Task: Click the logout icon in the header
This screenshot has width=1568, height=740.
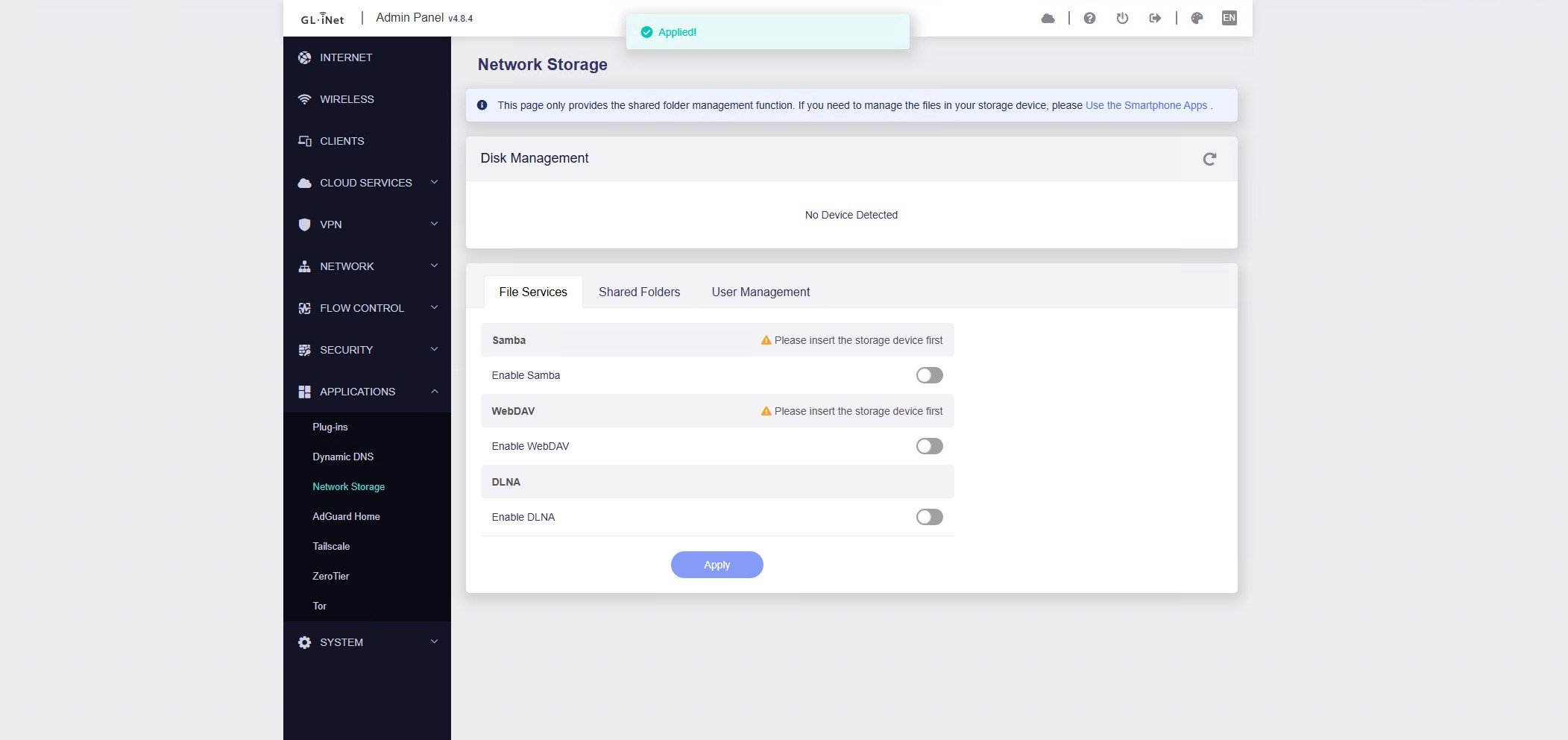Action: 1155,19
